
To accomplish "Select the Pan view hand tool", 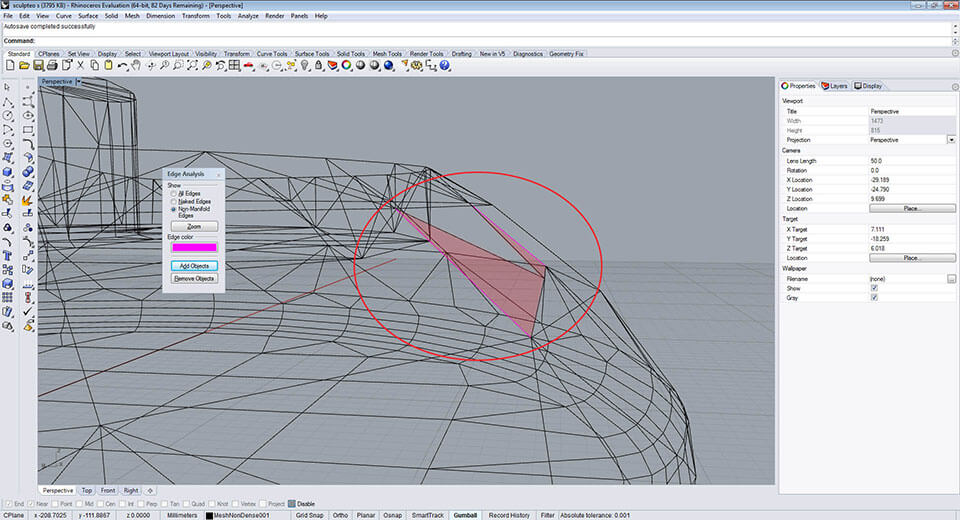I will [x=136, y=66].
